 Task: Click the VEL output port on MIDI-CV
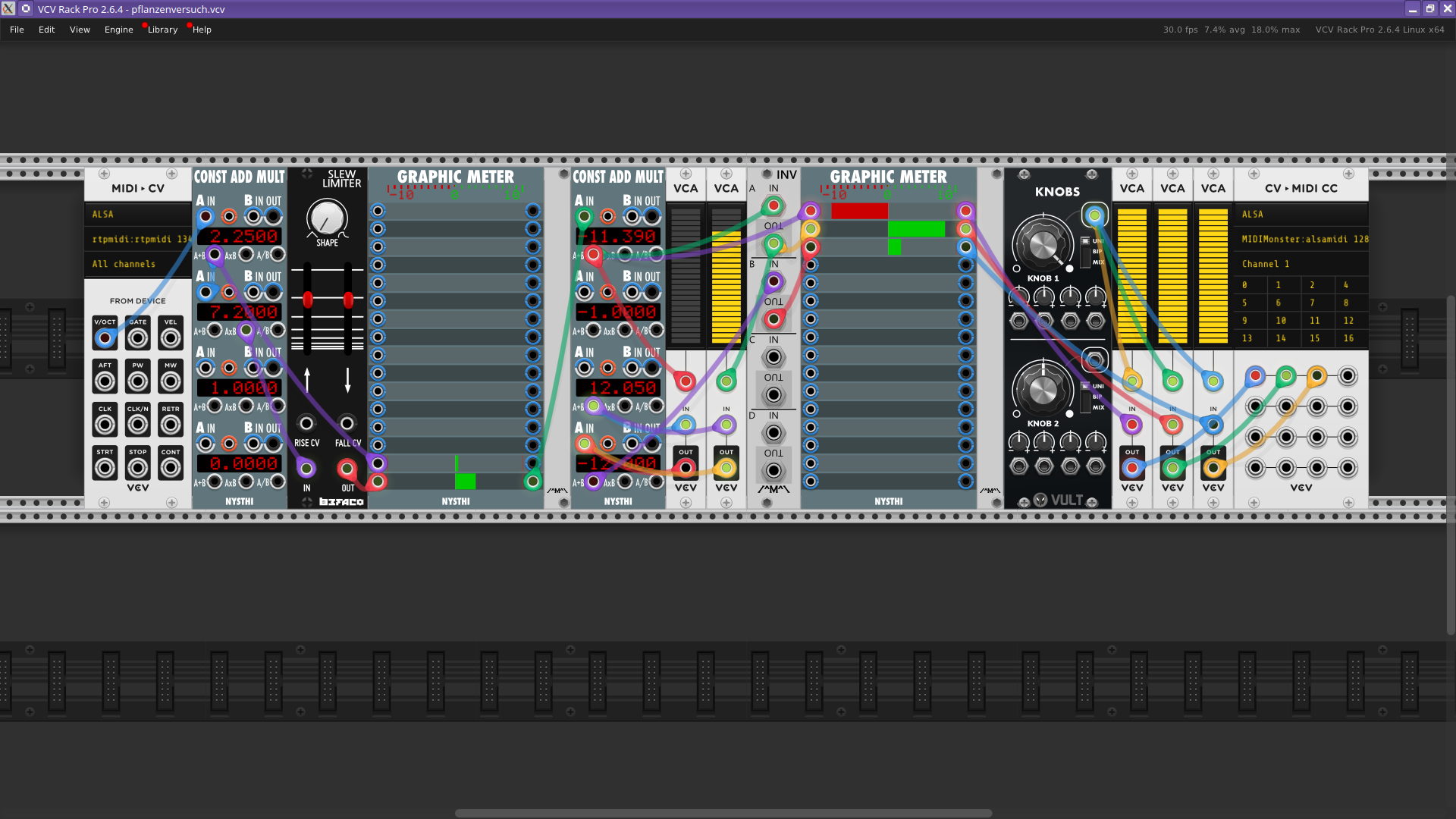[x=171, y=337]
